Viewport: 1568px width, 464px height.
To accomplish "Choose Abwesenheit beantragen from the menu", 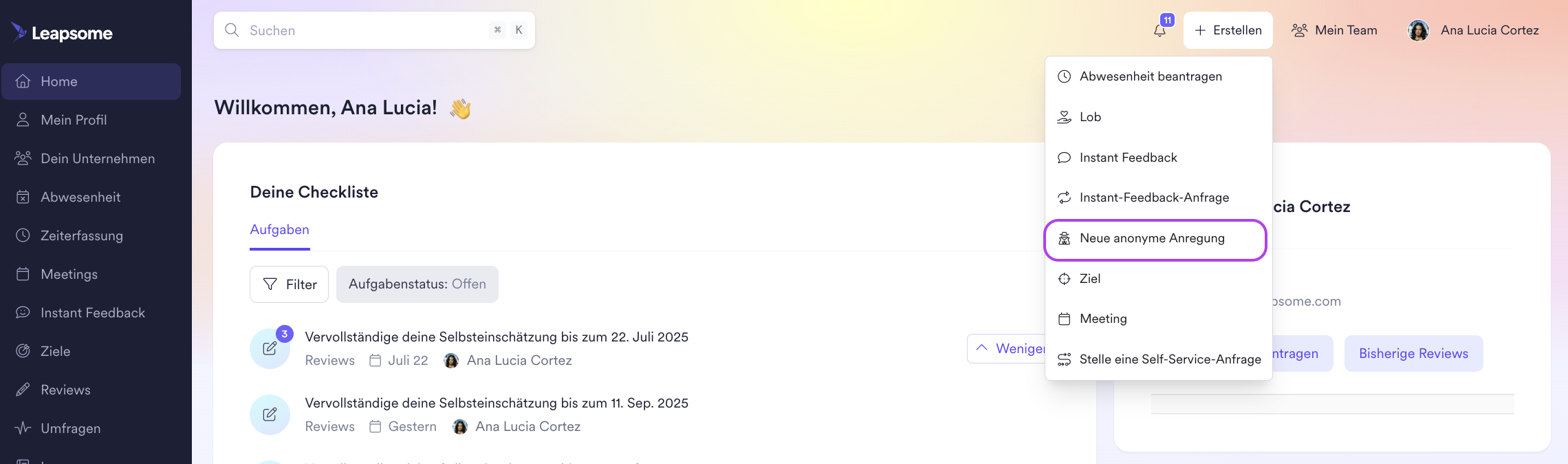I will pyautogui.click(x=1151, y=76).
